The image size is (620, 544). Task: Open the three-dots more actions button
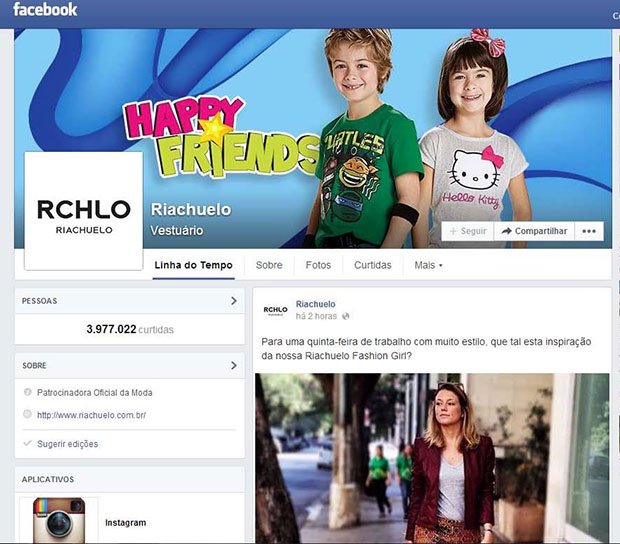589,231
